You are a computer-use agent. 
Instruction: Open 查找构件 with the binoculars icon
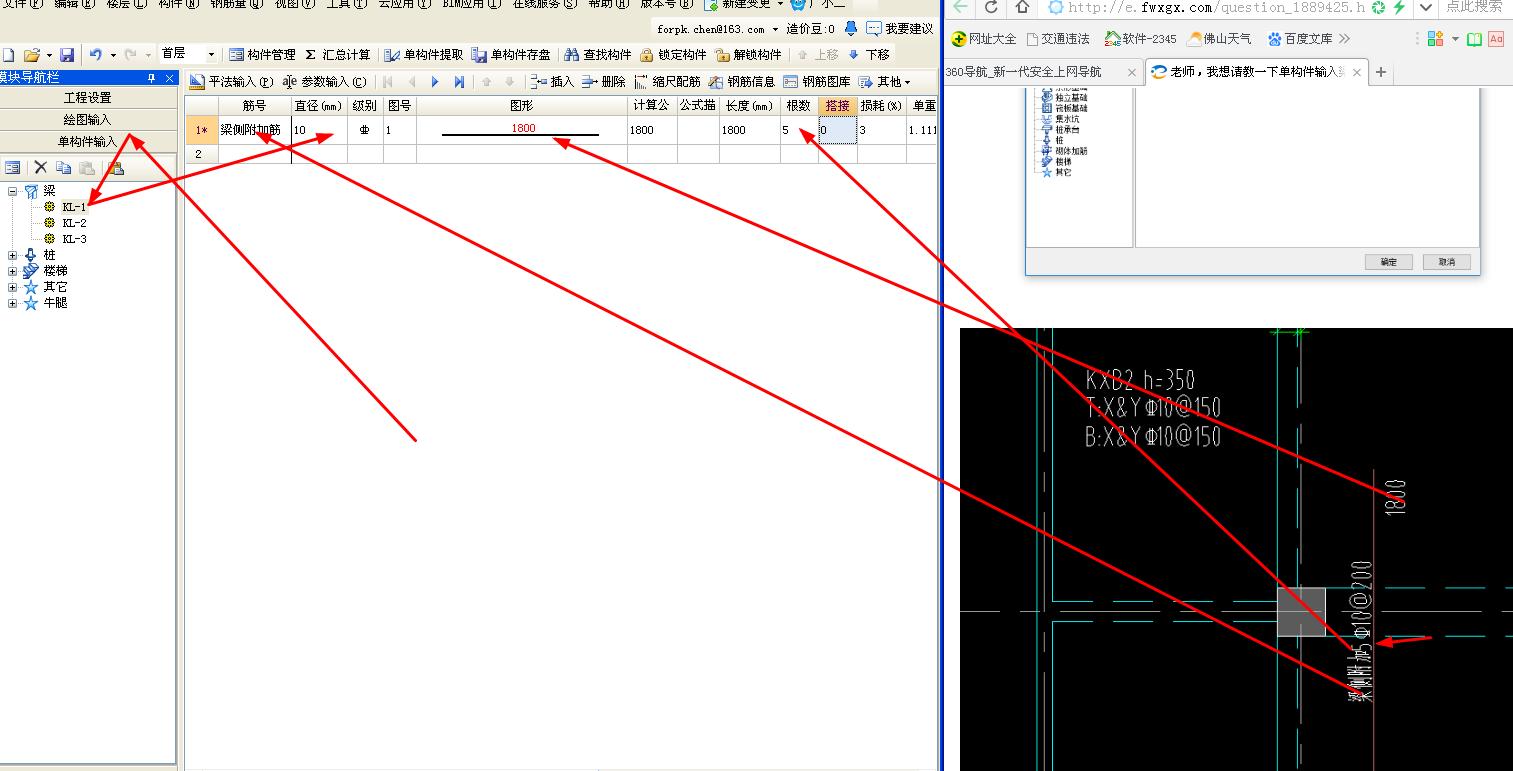(x=598, y=55)
